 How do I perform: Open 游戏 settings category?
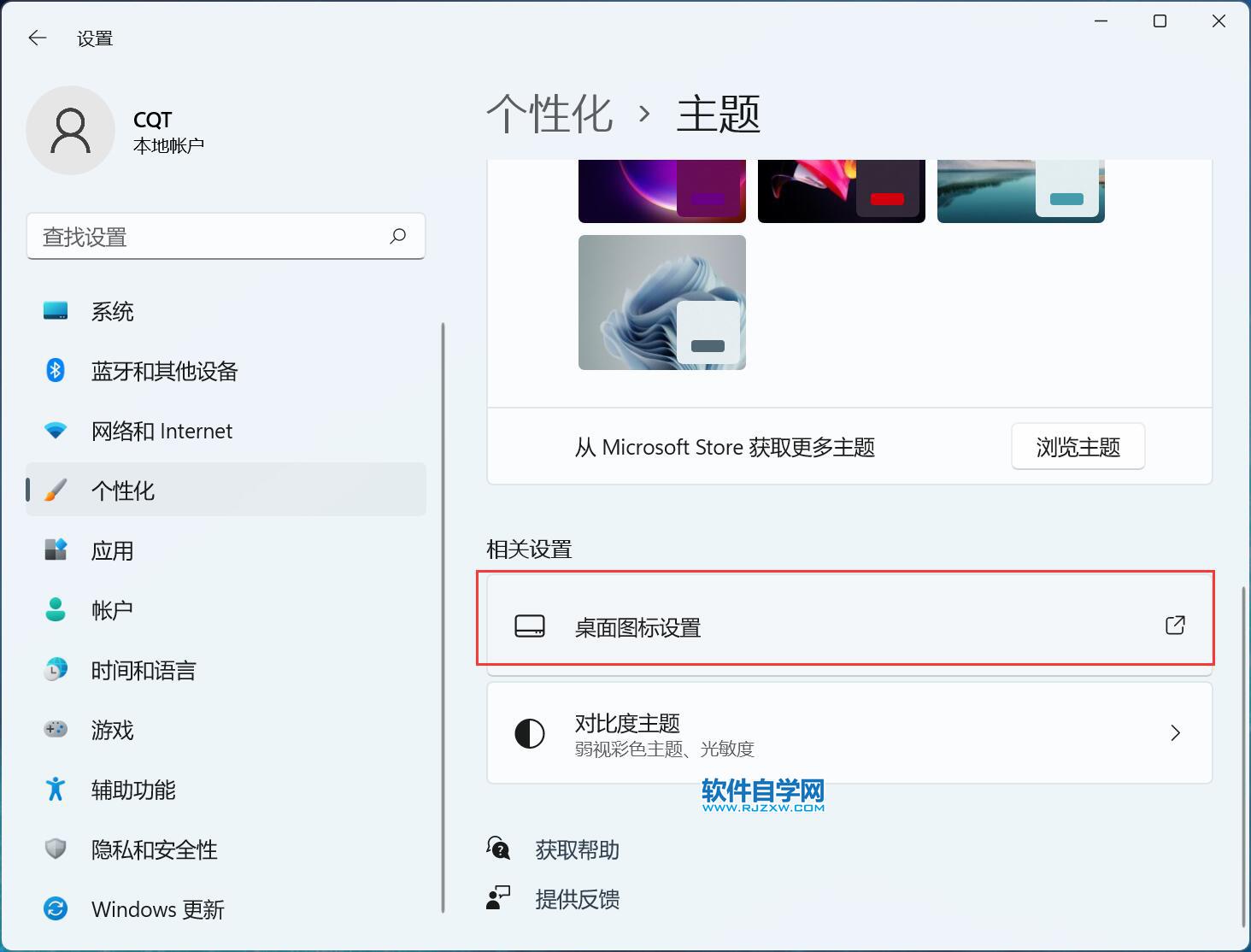[x=226, y=730]
